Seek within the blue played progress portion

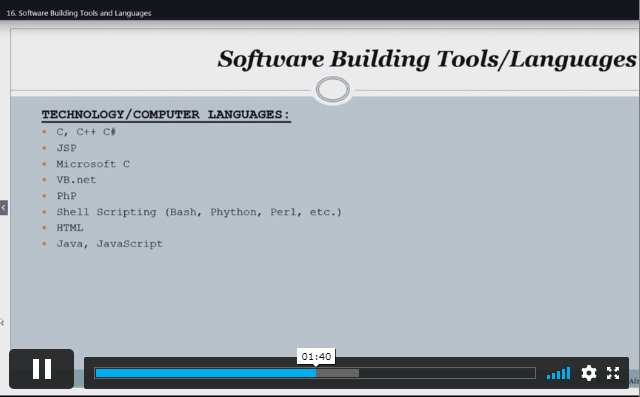click(206, 373)
